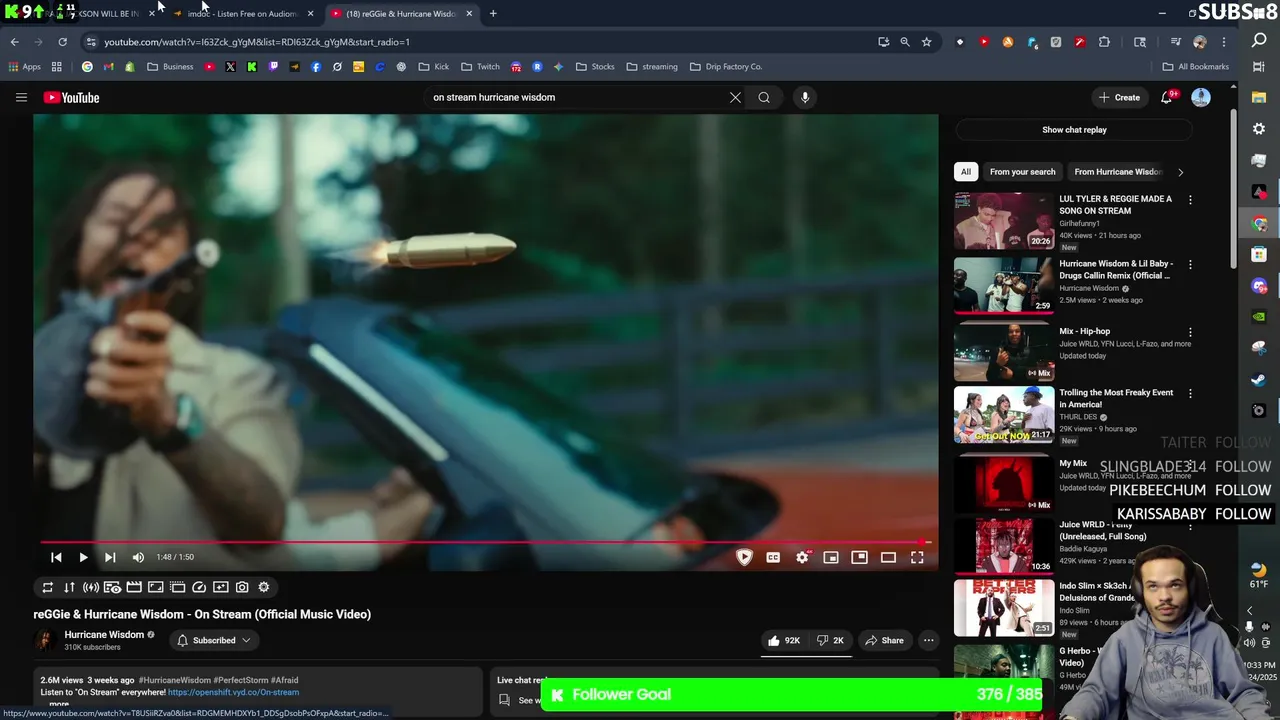Show more filter chips with the arrow
The width and height of the screenshot is (1280, 720).
1180,171
